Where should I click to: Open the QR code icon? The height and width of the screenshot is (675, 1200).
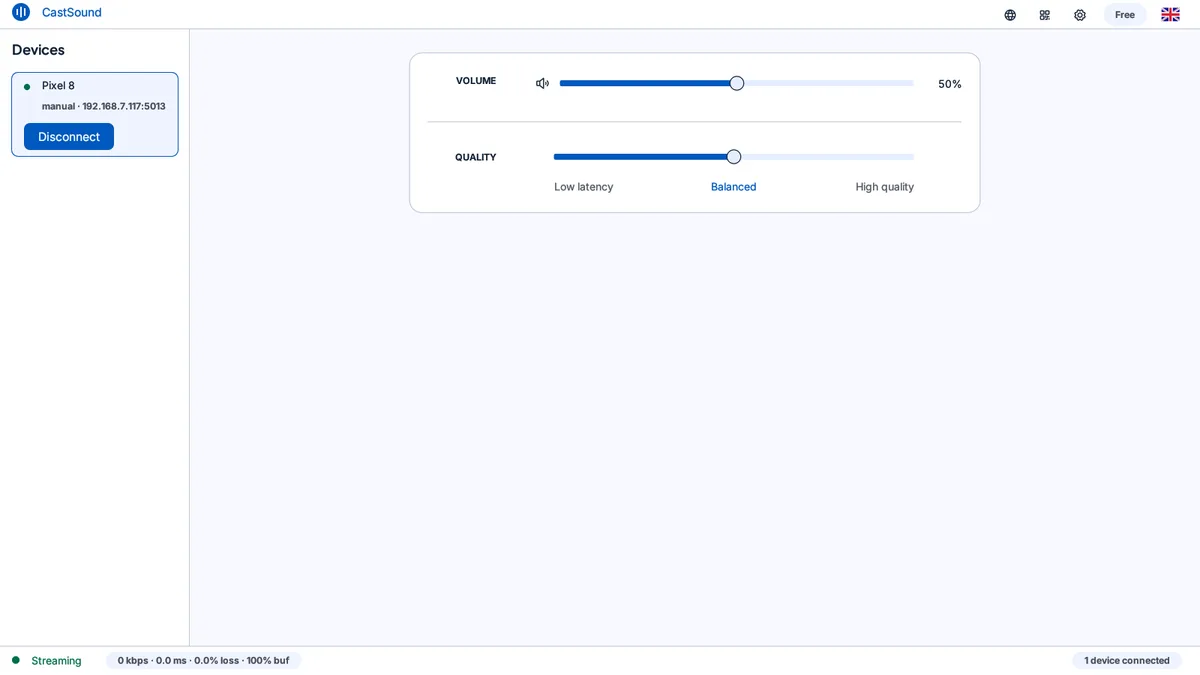click(1045, 15)
